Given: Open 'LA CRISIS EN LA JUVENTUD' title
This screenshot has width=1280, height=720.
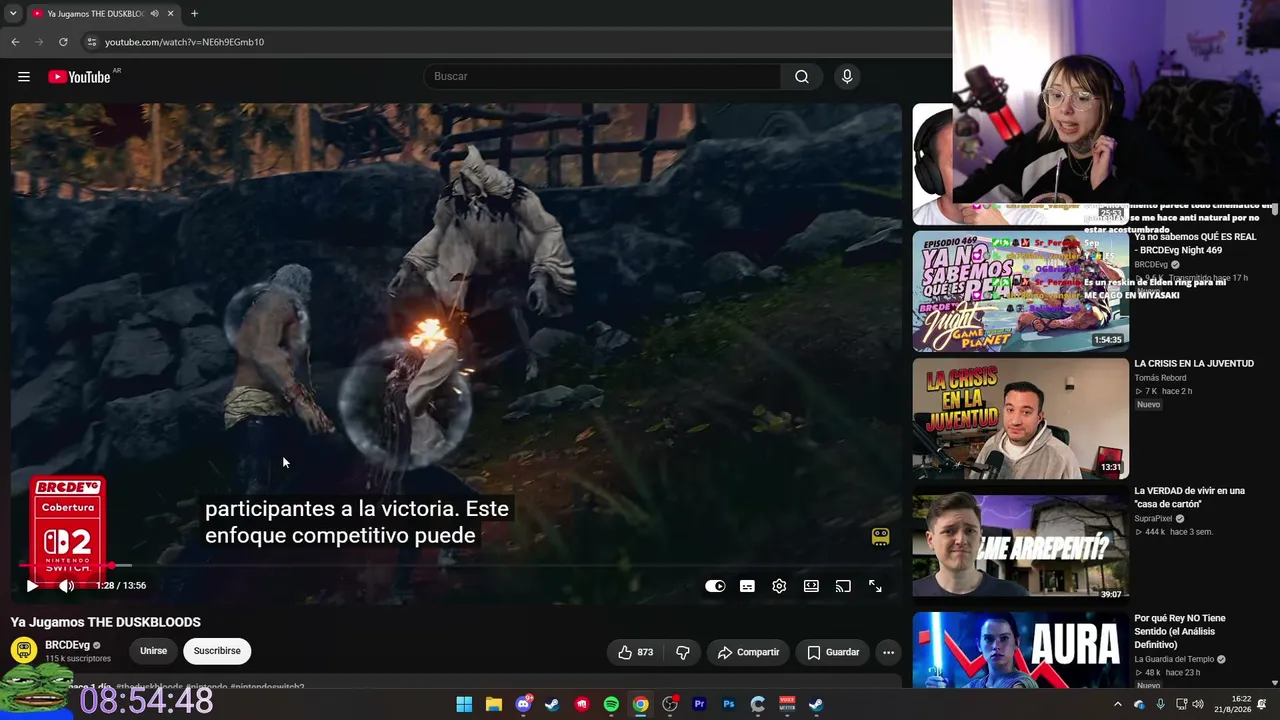Looking at the screenshot, I should click(1194, 364).
